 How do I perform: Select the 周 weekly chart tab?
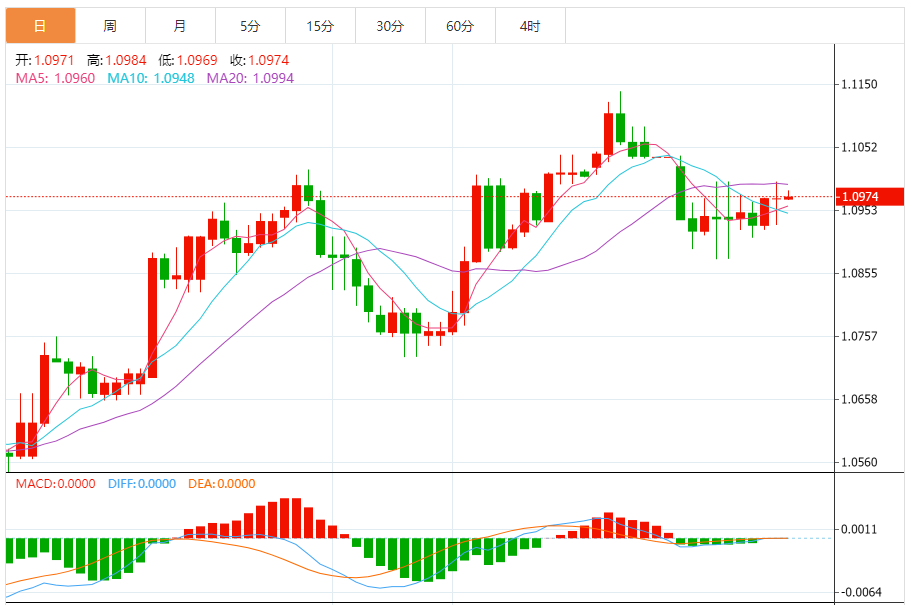[110, 26]
